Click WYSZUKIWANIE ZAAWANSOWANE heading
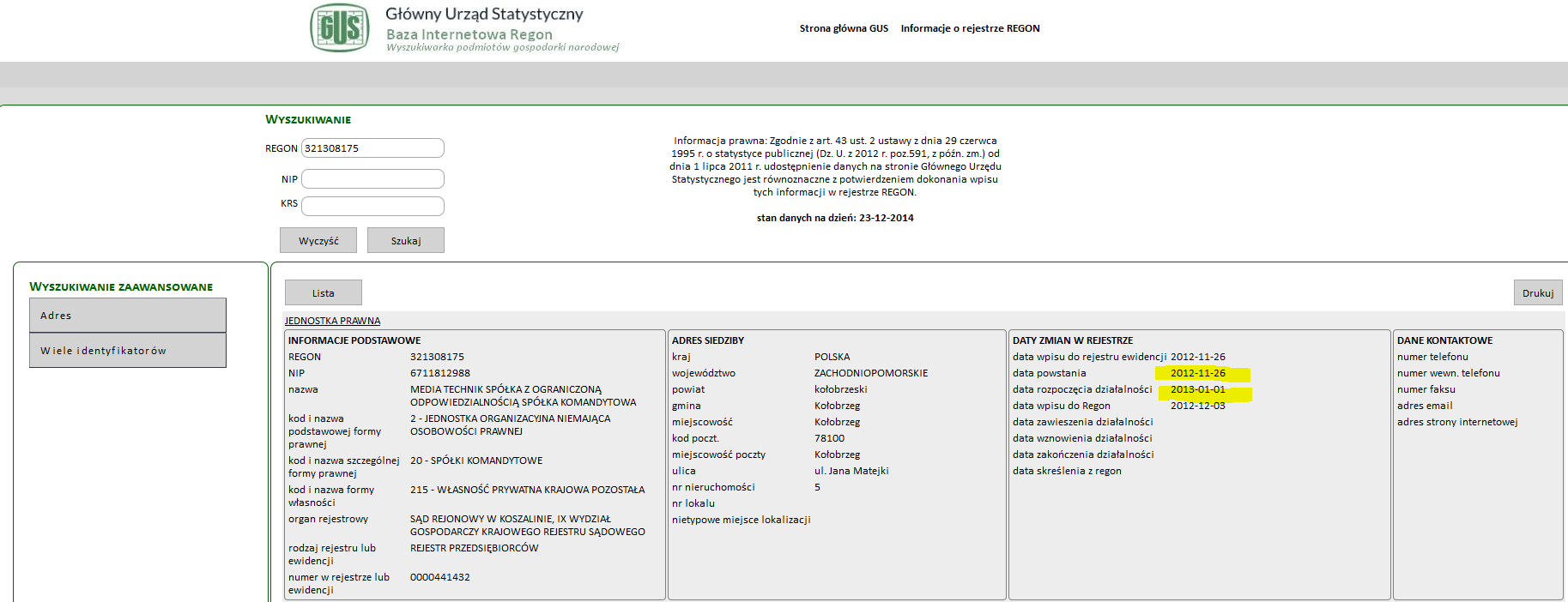Viewport: 1568px width, 602px height. coord(121,286)
